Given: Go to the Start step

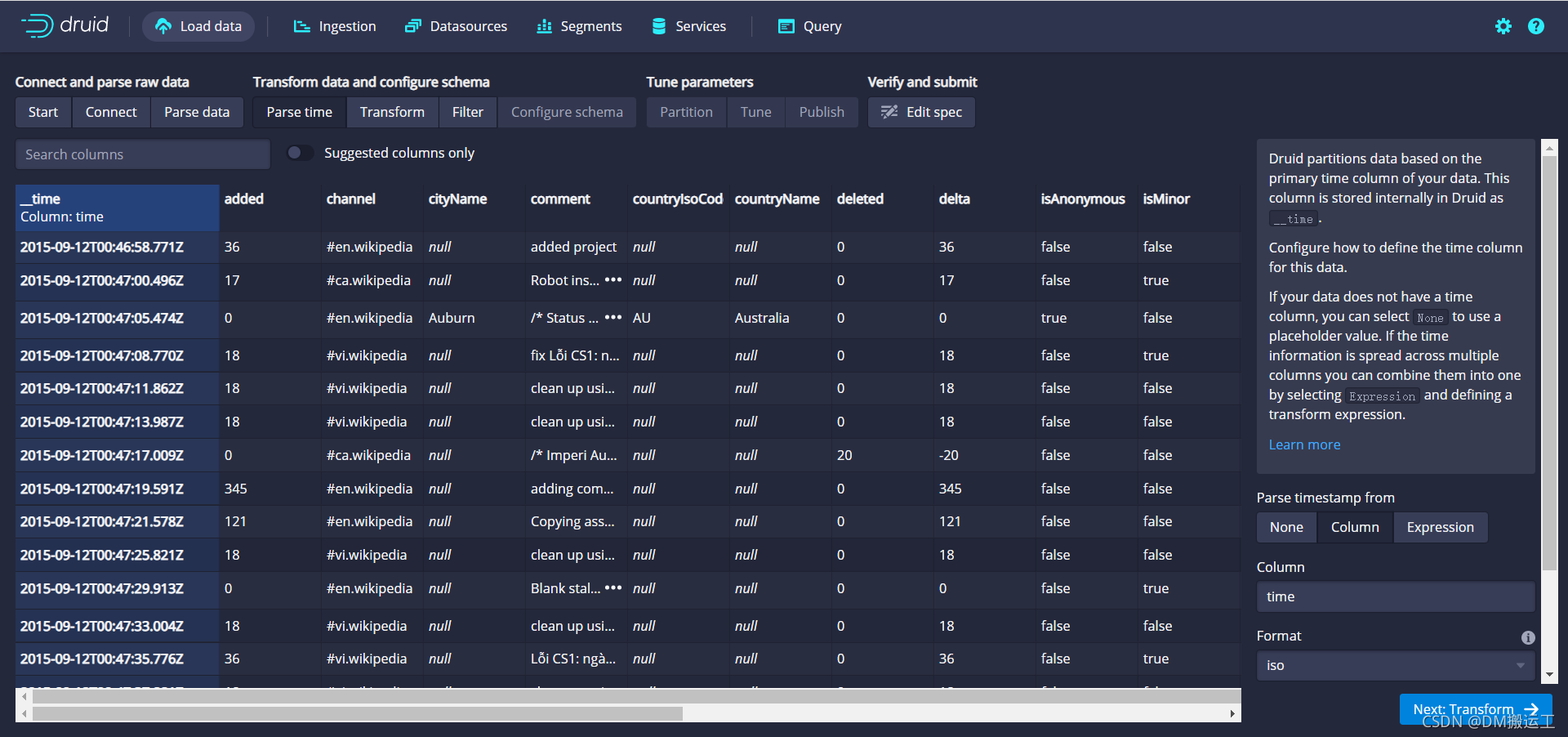Looking at the screenshot, I should pyautogui.click(x=43, y=112).
